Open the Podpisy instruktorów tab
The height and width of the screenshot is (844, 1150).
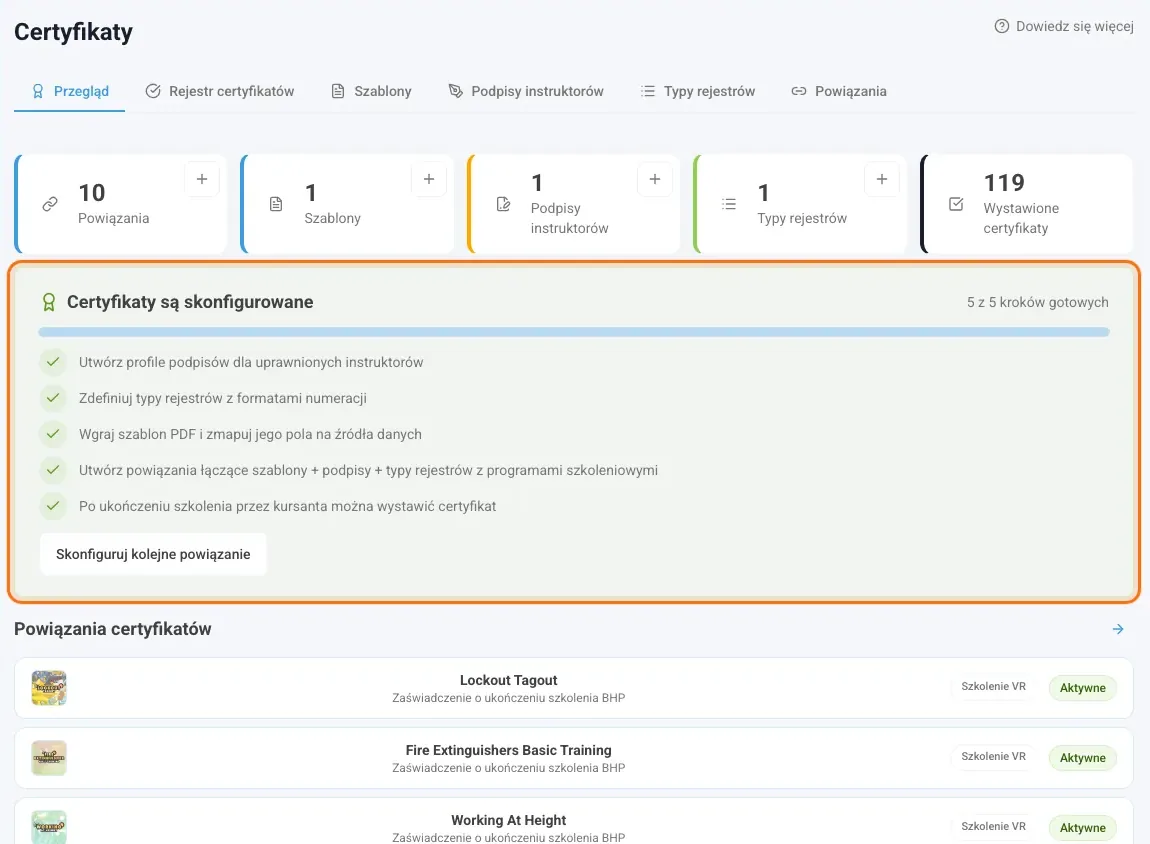(526, 91)
